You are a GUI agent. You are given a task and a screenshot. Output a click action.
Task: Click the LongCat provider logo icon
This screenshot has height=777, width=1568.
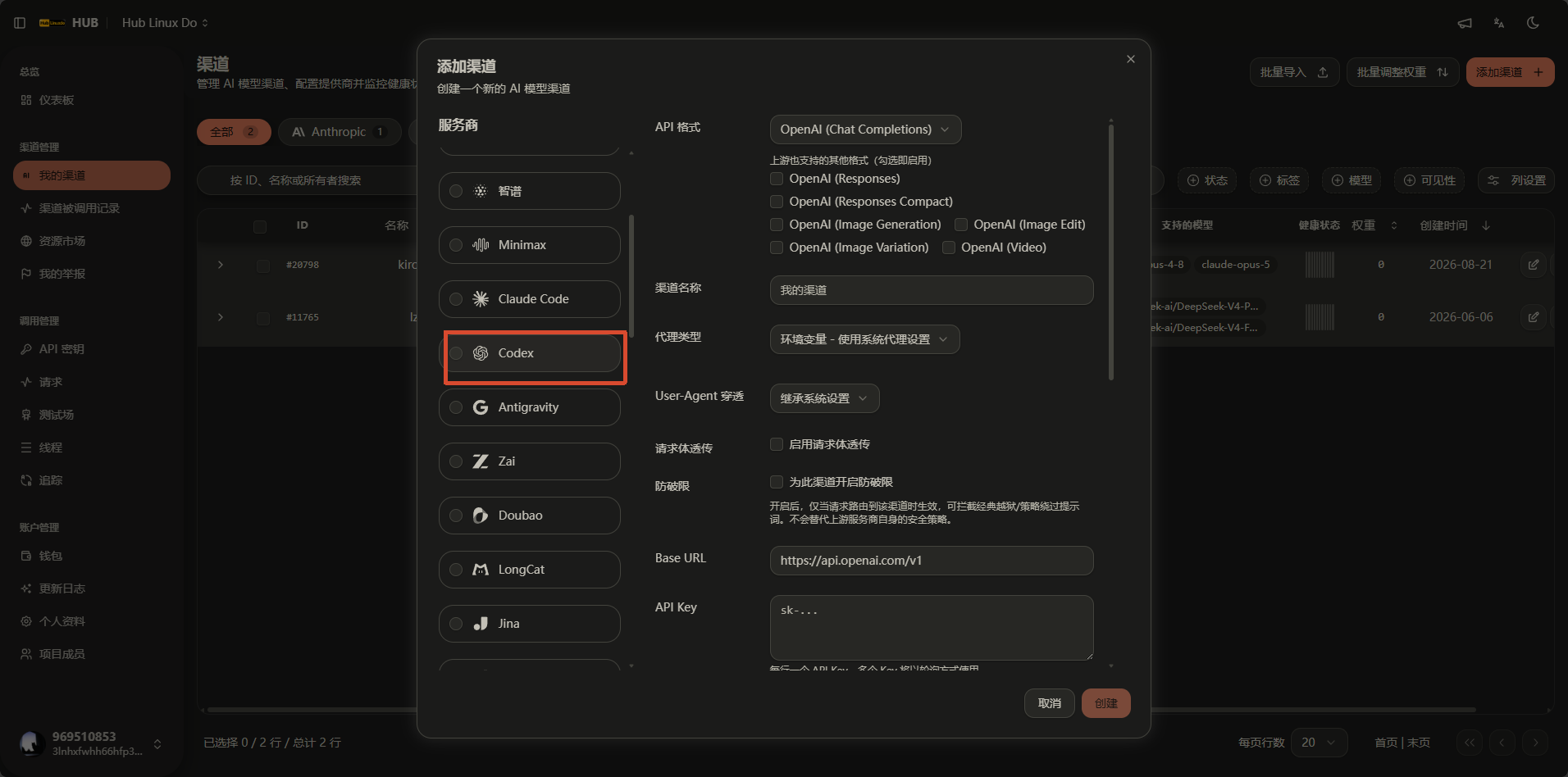click(481, 570)
